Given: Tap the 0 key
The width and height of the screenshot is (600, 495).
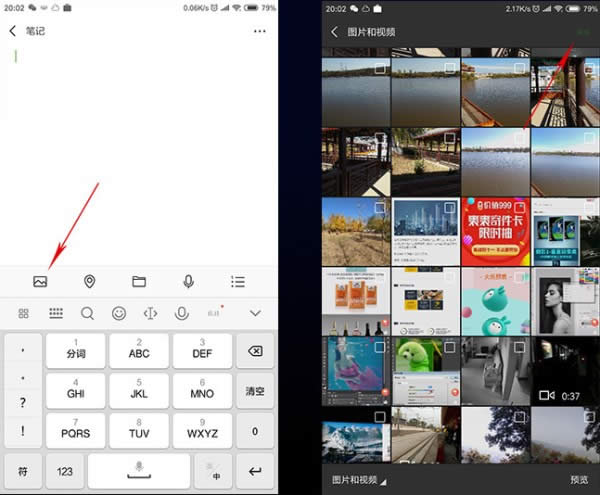Looking at the screenshot, I should point(255,431).
